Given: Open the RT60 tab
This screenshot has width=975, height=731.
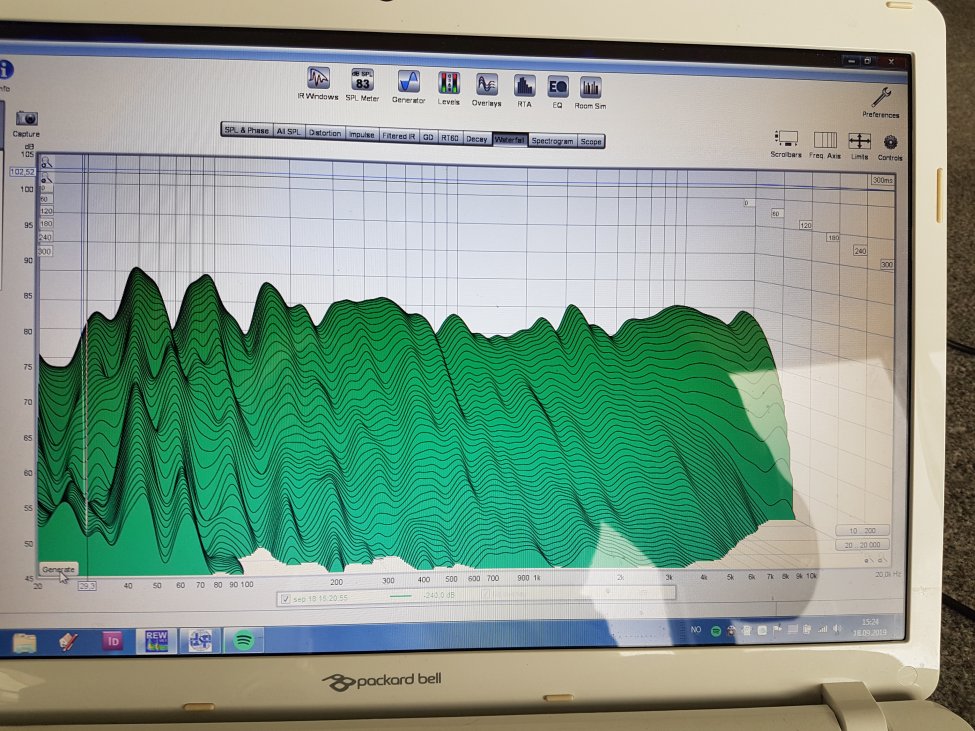Looking at the screenshot, I should coord(450,138).
